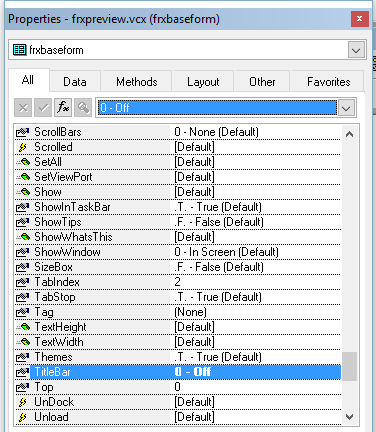Viewport: 376px width, 432px height.
Task: Select the ScrollBars property name
Action: (58, 132)
